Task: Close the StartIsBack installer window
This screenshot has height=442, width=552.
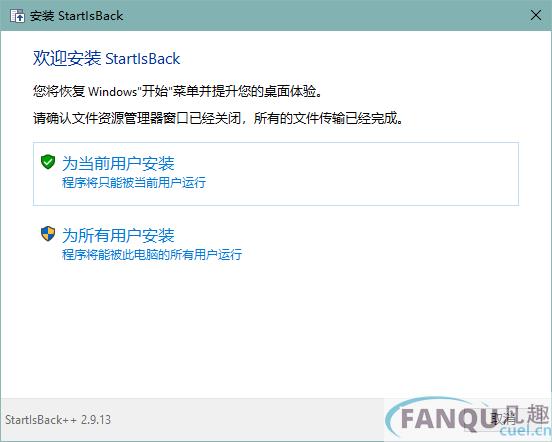Action: 536,15
